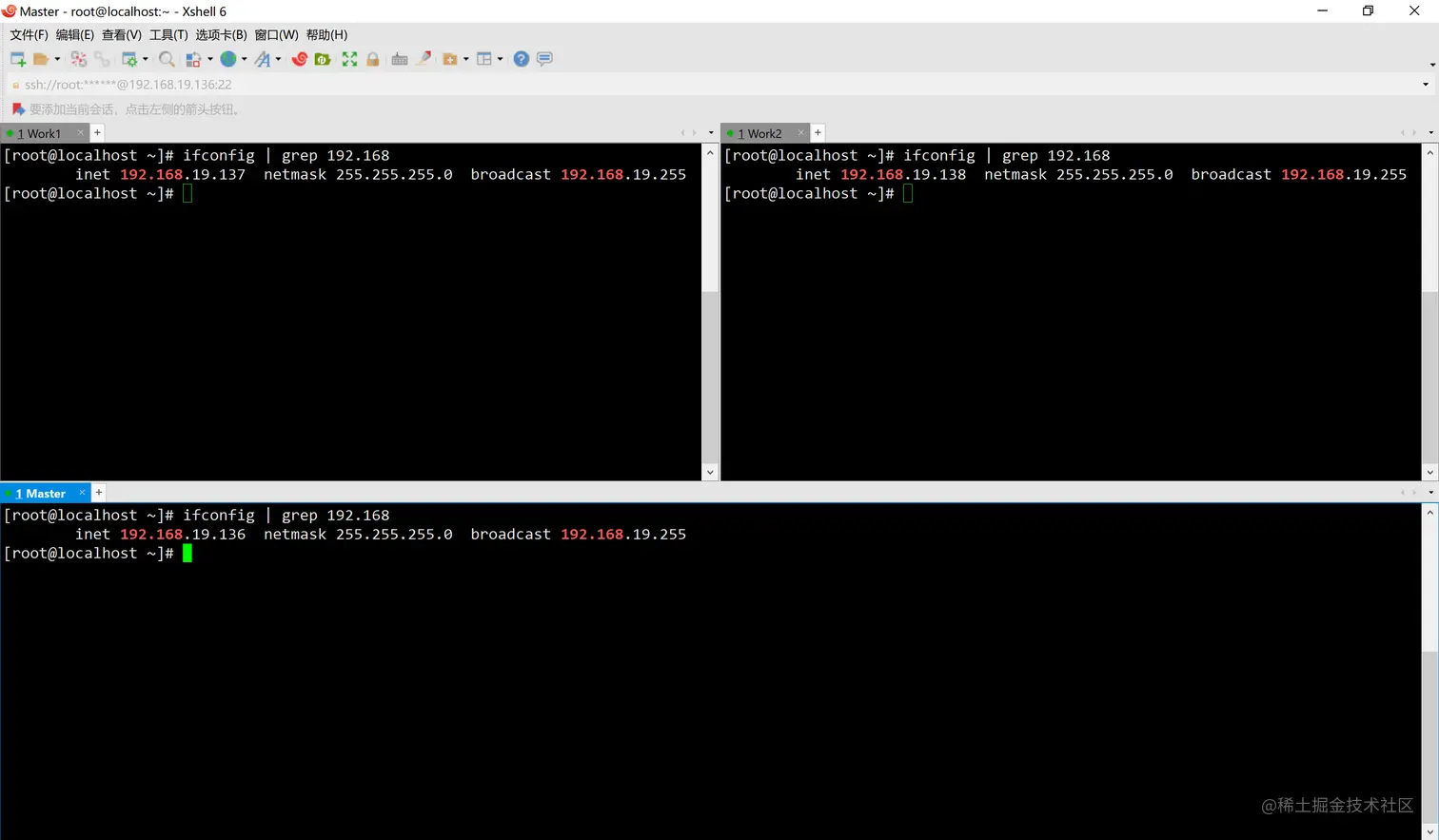This screenshot has width=1439, height=840.
Task: Click the Work1 pane scrollbar thumb
Action: click(x=710, y=378)
